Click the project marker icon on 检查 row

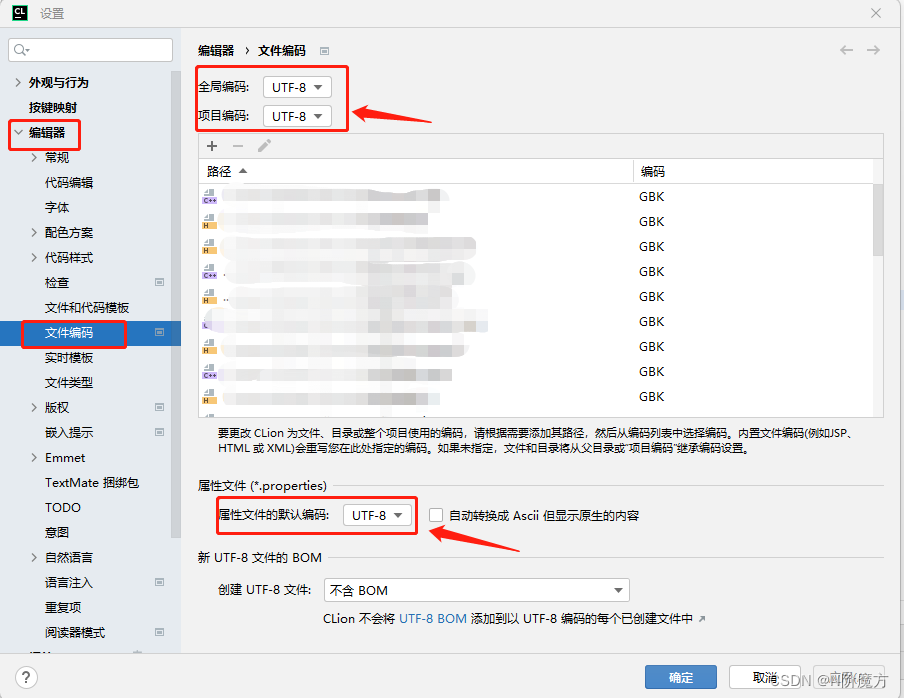point(160,282)
